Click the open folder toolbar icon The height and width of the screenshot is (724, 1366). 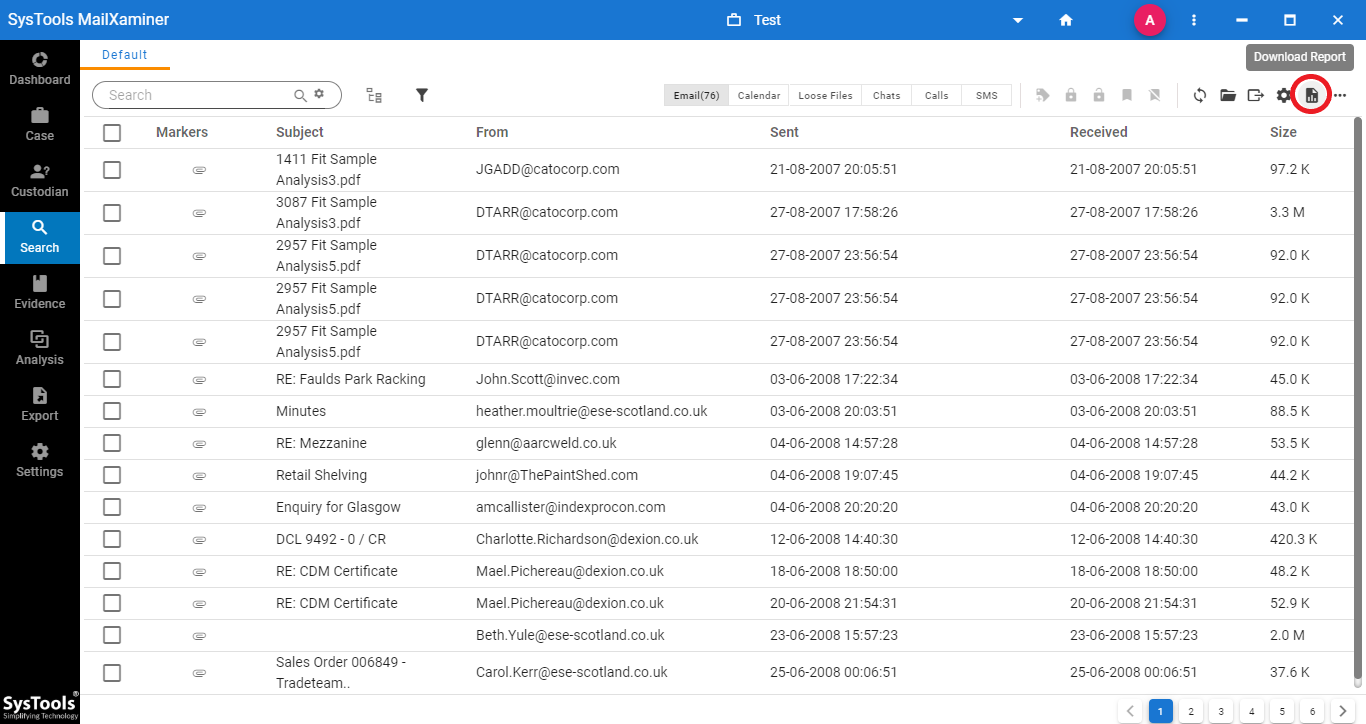(x=1228, y=95)
